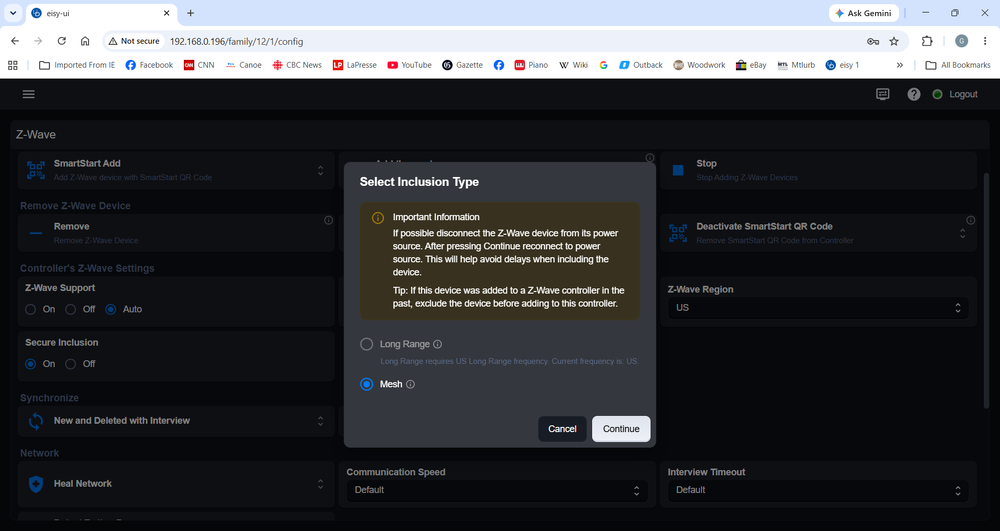1000x531 pixels.
Task: Open Chrome extensions puzzle icon
Action: pyautogui.click(x=927, y=41)
